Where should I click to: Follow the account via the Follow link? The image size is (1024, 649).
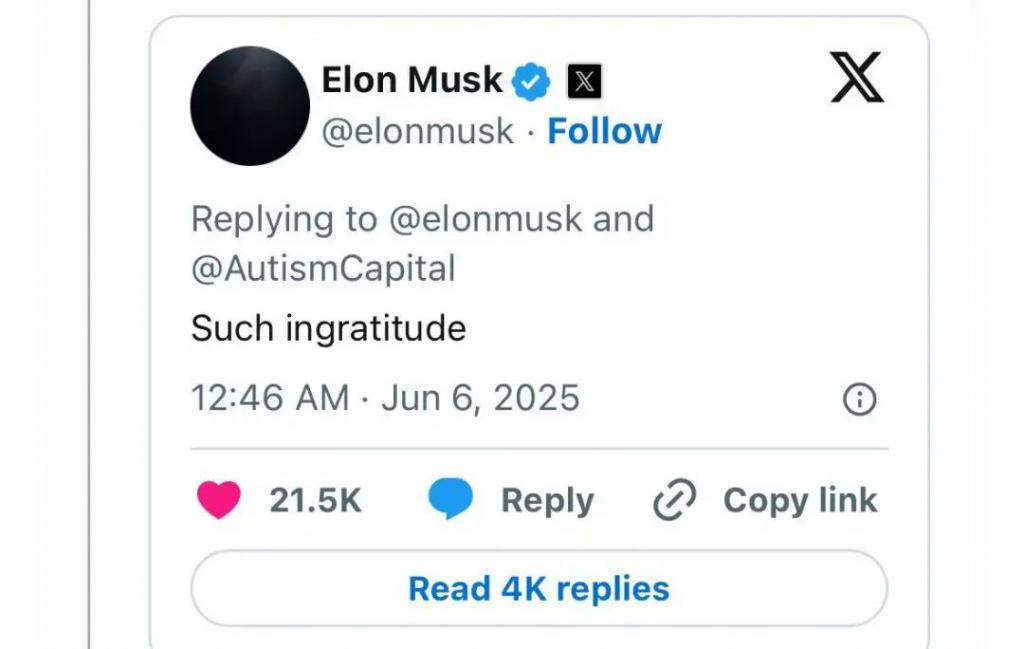[604, 131]
